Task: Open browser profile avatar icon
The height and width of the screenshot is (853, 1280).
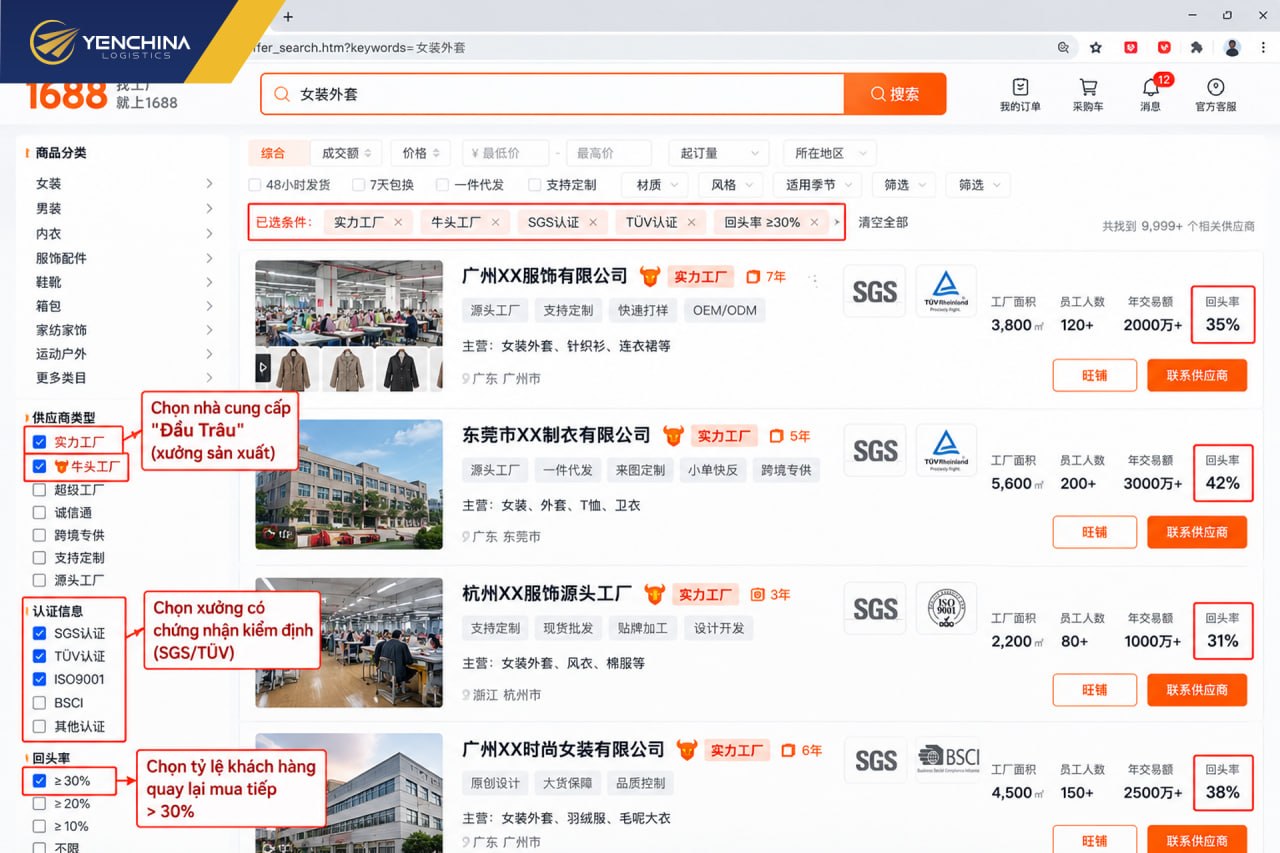Action: [x=1232, y=47]
